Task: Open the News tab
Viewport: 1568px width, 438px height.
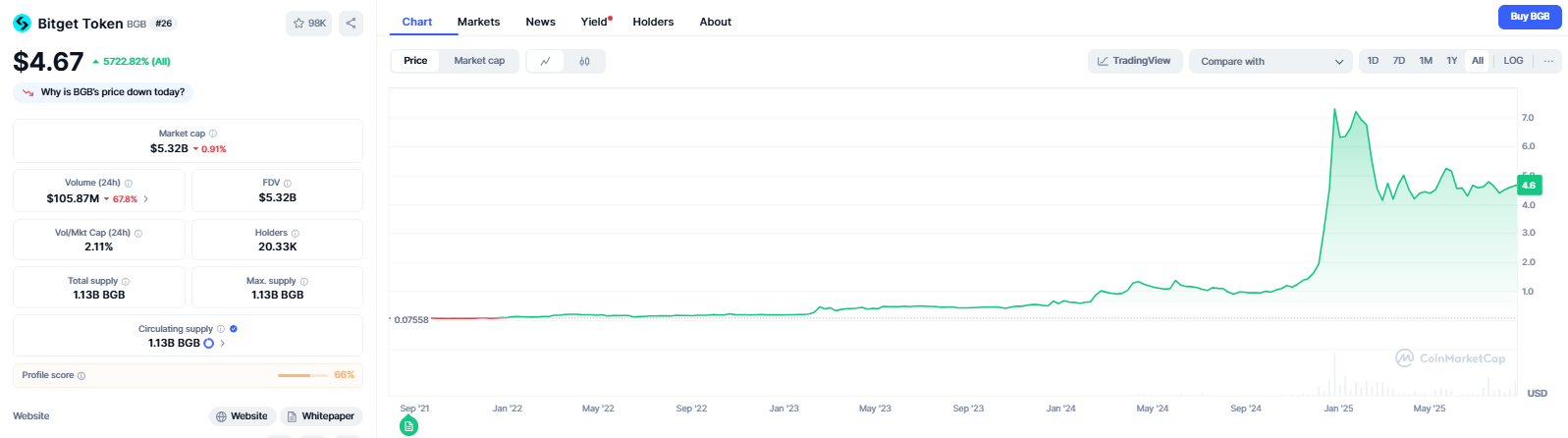Action: (540, 22)
